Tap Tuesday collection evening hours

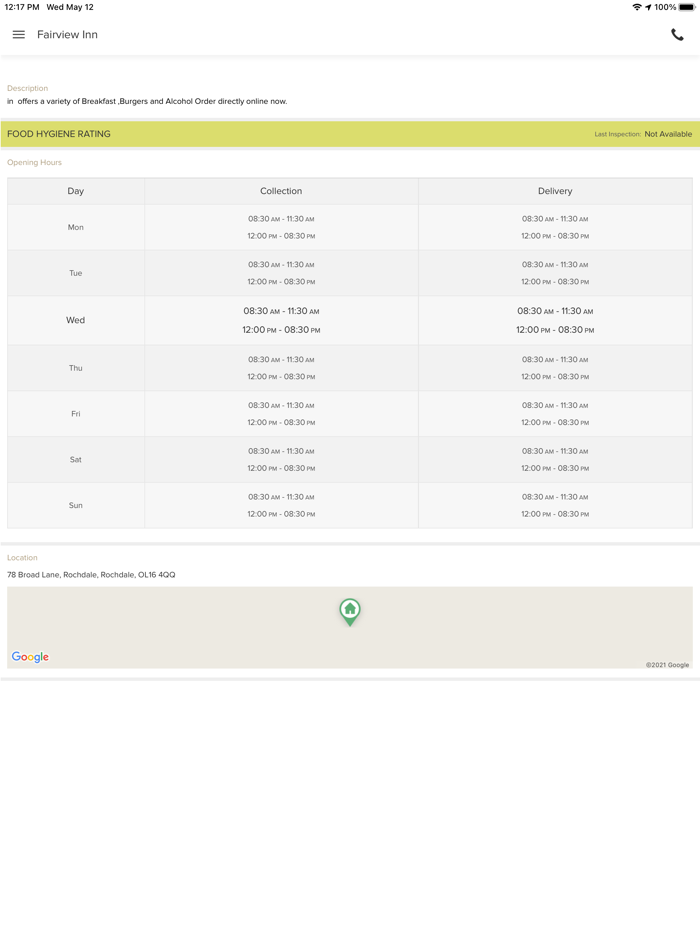[281, 282]
